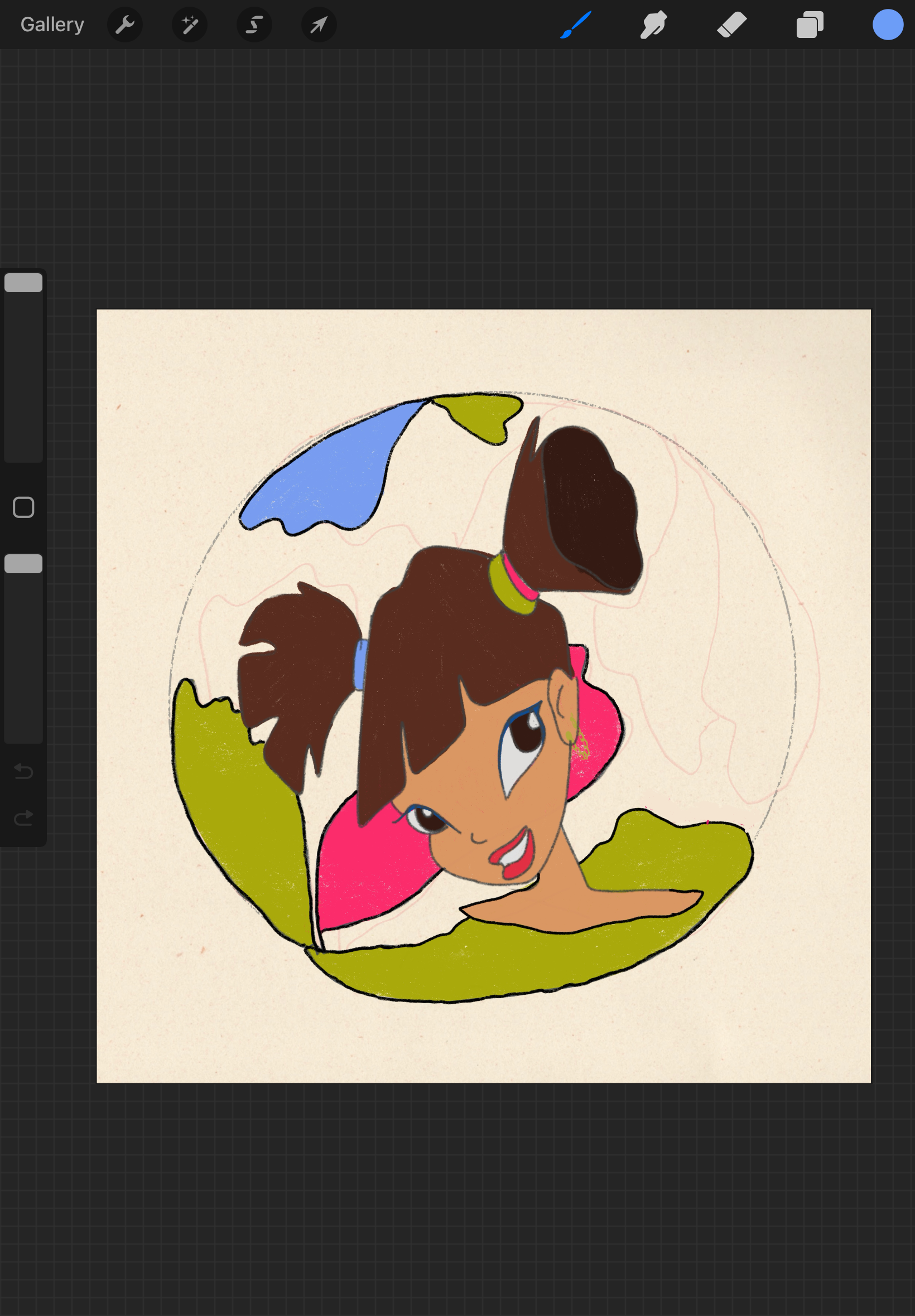Image resolution: width=915 pixels, height=1316 pixels.
Task: Open the Gallery
Action: pos(52,25)
